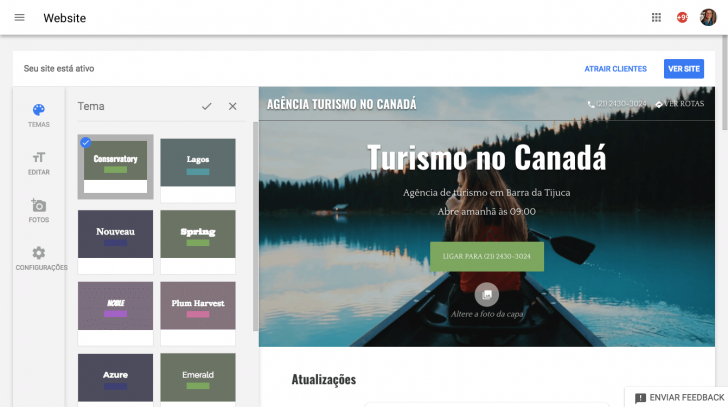Viewport: 728px width, 407px height.
Task: Click the Ligar Para green button
Action: [487, 256]
